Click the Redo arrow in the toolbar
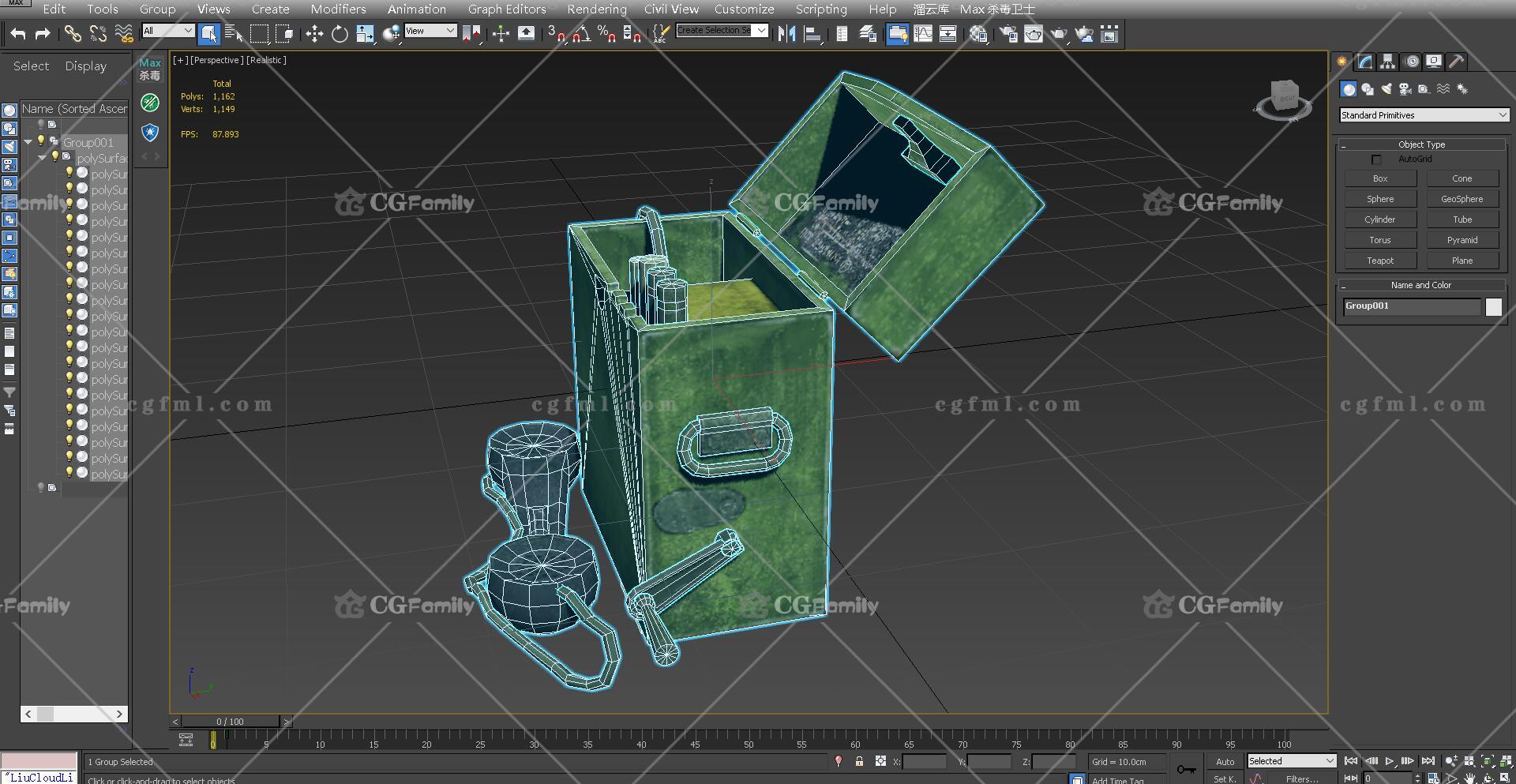Image resolution: width=1516 pixels, height=784 pixels. point(43,33)
